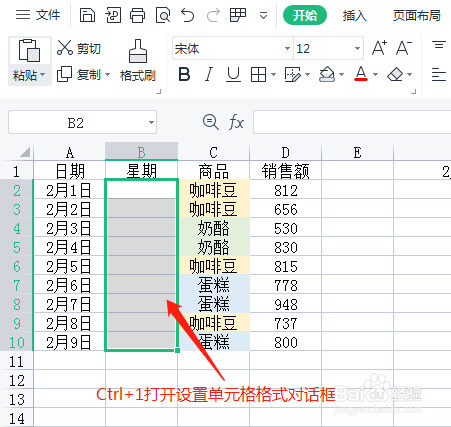
Task: Click the Borders icon
Action: 258,74
